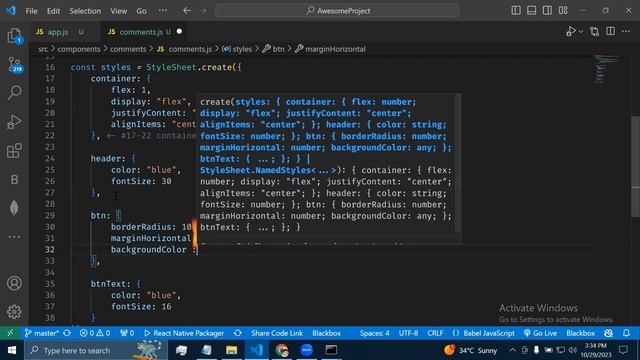Go forward using navigation arrow
This screenshot has width=640, height=360.
click(203, 11)
